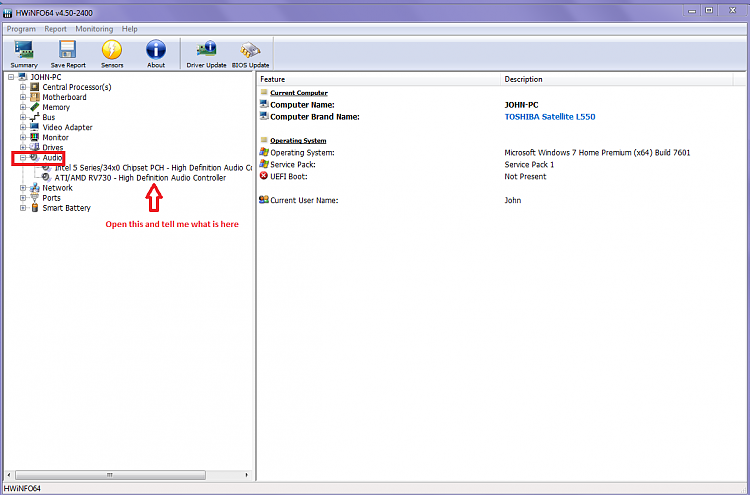Select the Video Adapter icon
Viewport: 750px width, 495px height.
pyautogui.click(x=34, y=127)
